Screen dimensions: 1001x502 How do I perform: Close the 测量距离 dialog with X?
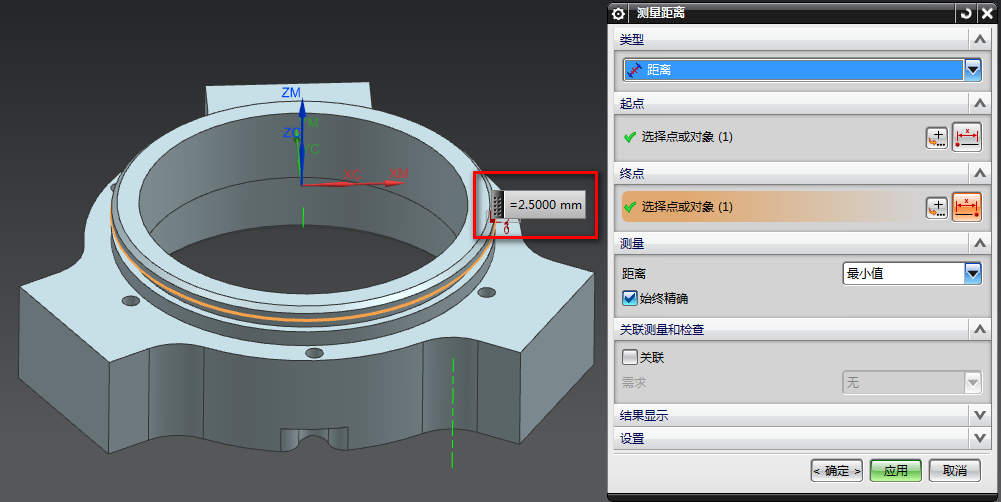click(x=986, y=13)
